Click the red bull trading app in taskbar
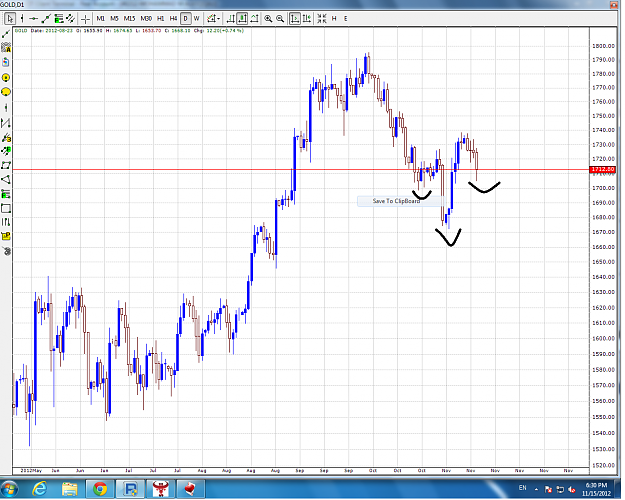 161,489
